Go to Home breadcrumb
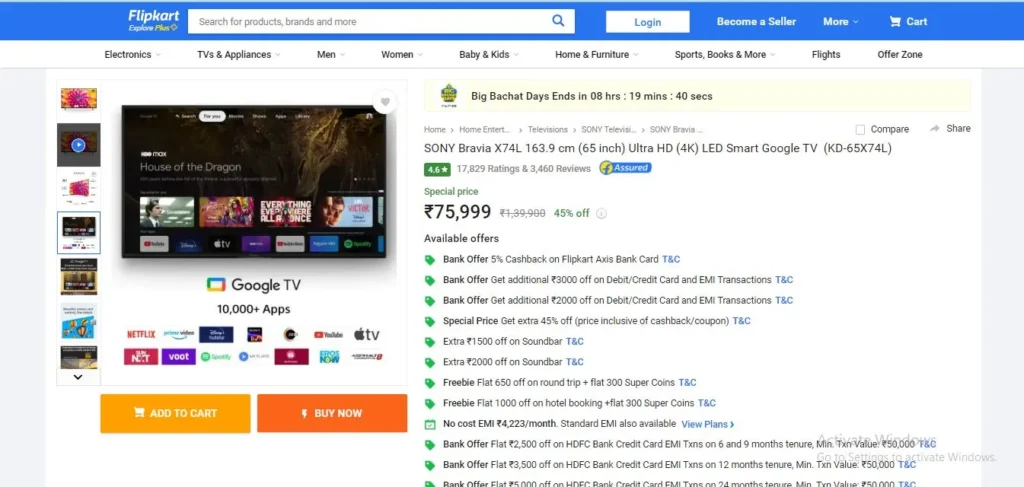1024x487 pixels. click(x=434, y=129)
